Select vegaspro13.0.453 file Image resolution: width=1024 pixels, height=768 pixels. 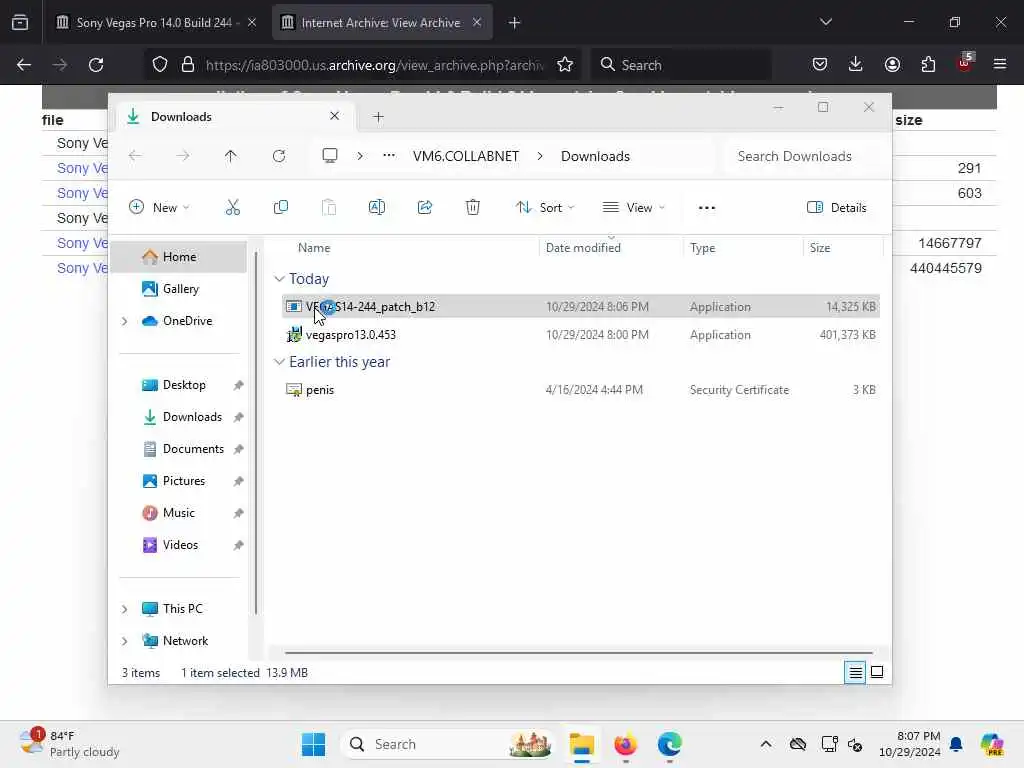coord(581,334)
